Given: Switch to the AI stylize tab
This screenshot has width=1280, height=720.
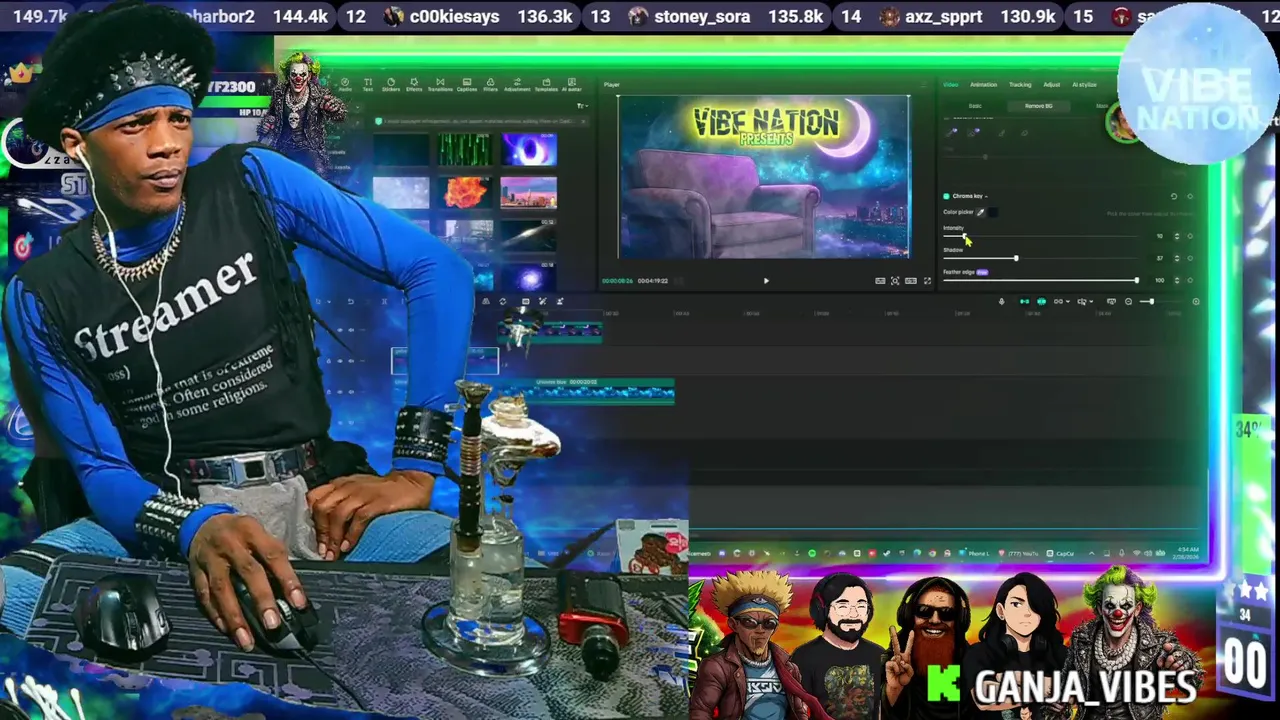Looking at the screenshot, I should coord(1084,85).
